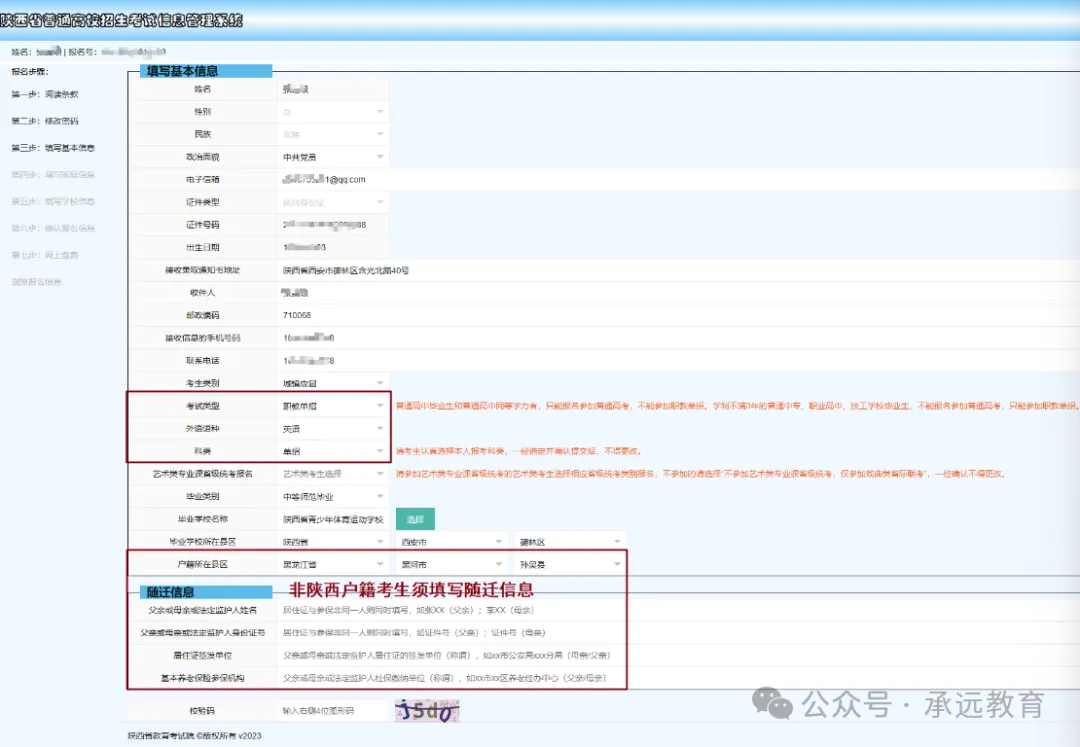Open 毕业学校所在县区 province dropdown 陕西省
Image resolution: width=1080 pixels, height=747 pixels.
pyautogui.click(x=333, y=542)
